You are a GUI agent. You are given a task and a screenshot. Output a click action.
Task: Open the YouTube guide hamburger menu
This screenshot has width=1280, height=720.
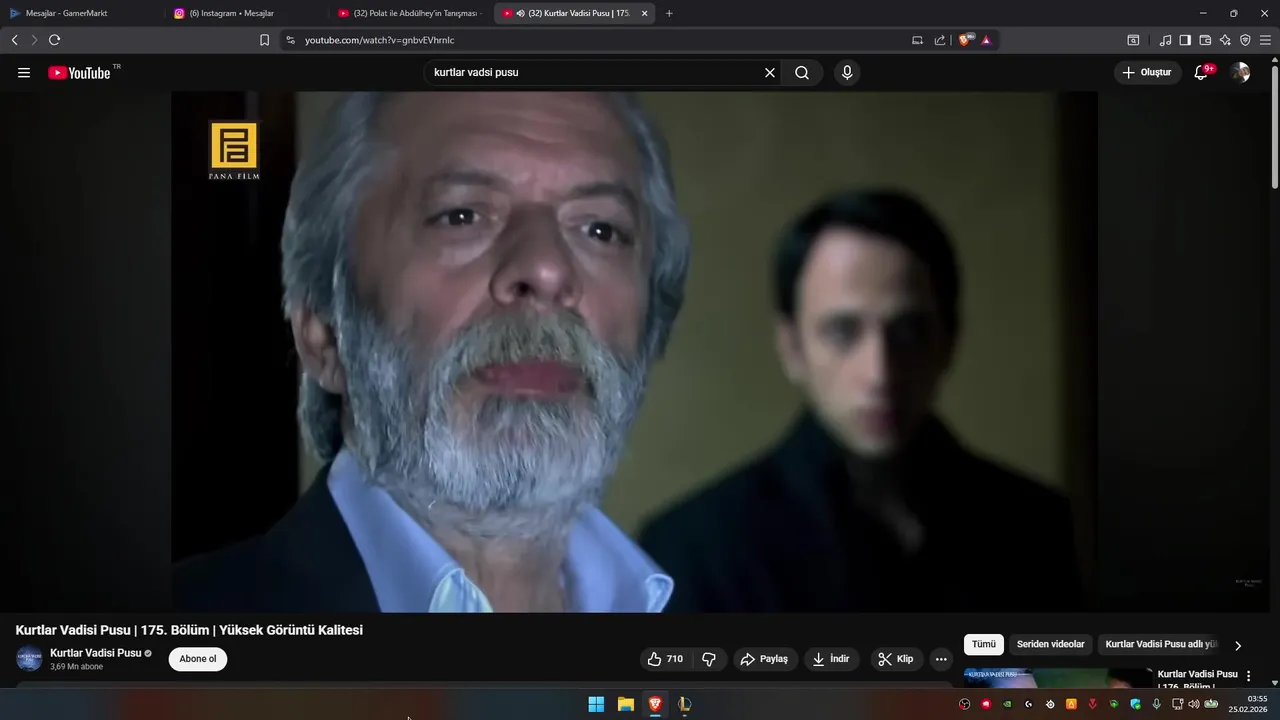pyautogui.click(x=24, y=73)
